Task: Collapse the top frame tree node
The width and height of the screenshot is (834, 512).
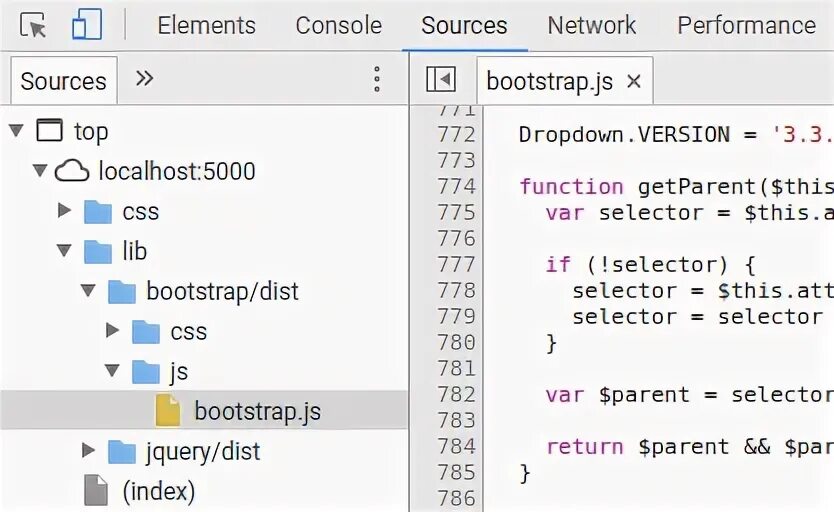Action: coord(17,131)
